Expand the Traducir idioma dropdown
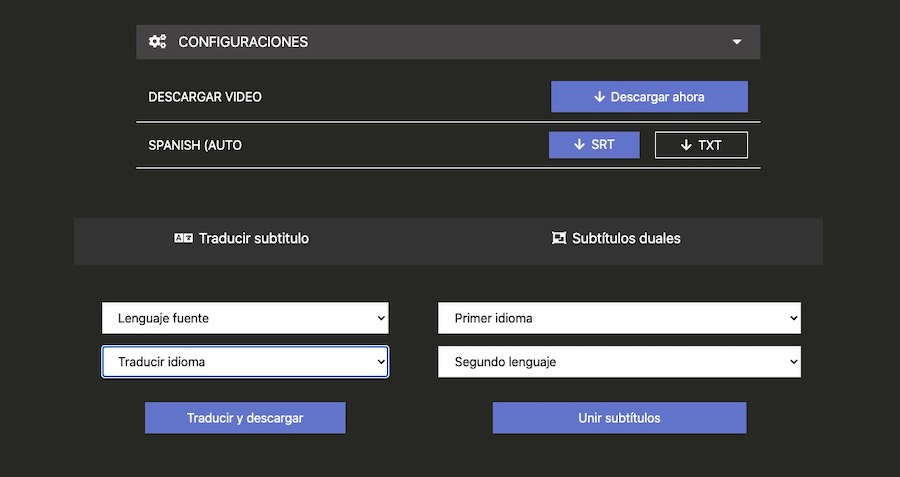 [245, 362]
